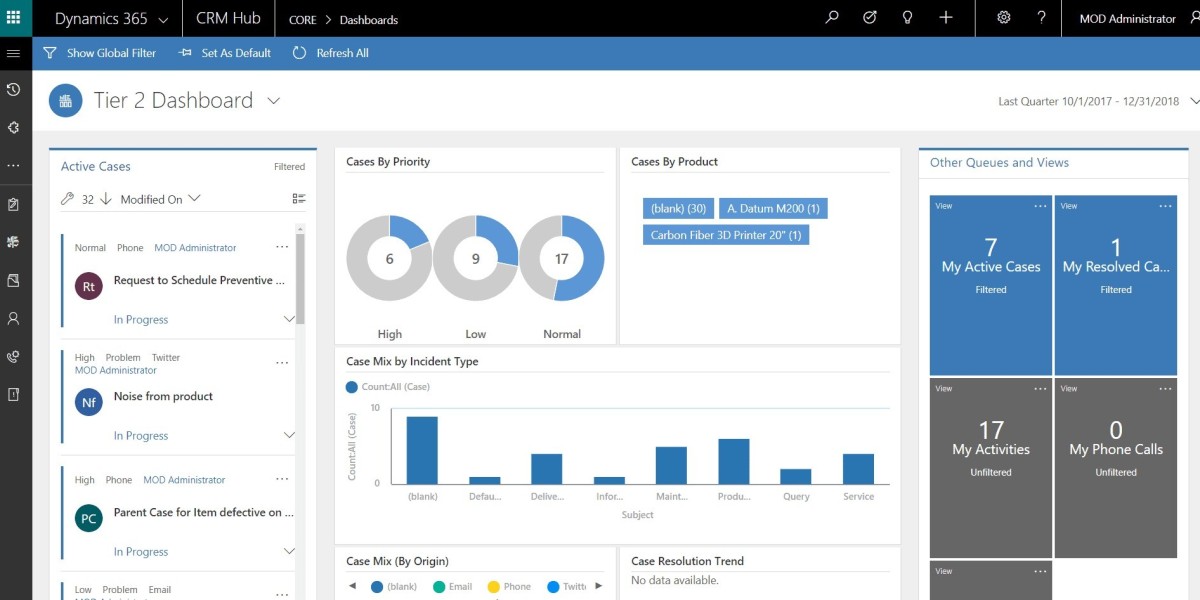This screenshot has height=600, width=1200.
Task: Click the pencil edit icon in Active Cases
Action: coord(68,199)
